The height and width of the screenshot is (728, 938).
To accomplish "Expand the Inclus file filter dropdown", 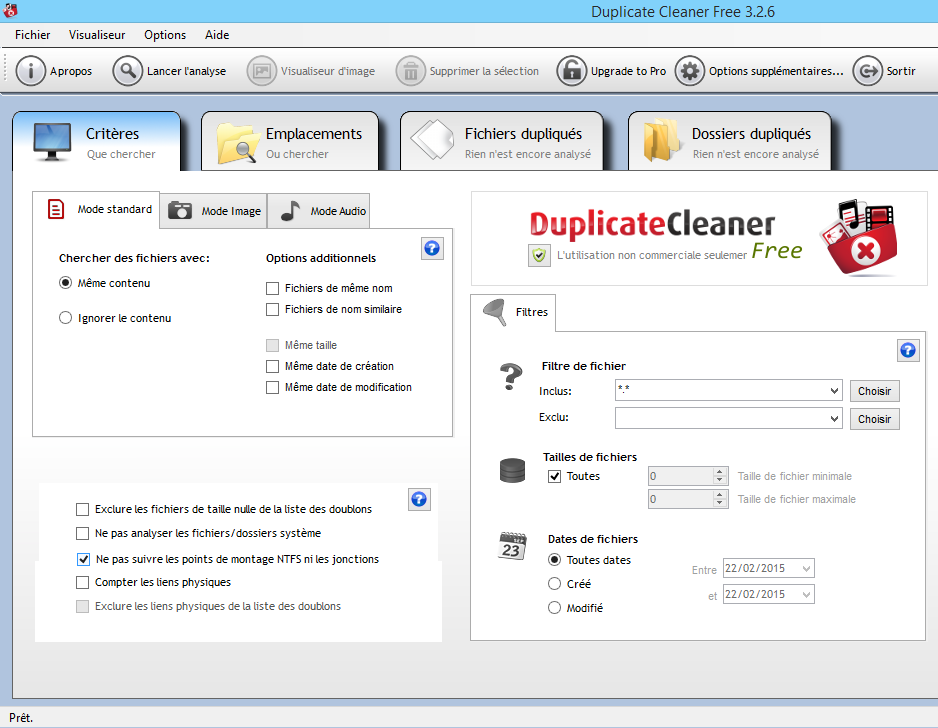I will [835, 391].
